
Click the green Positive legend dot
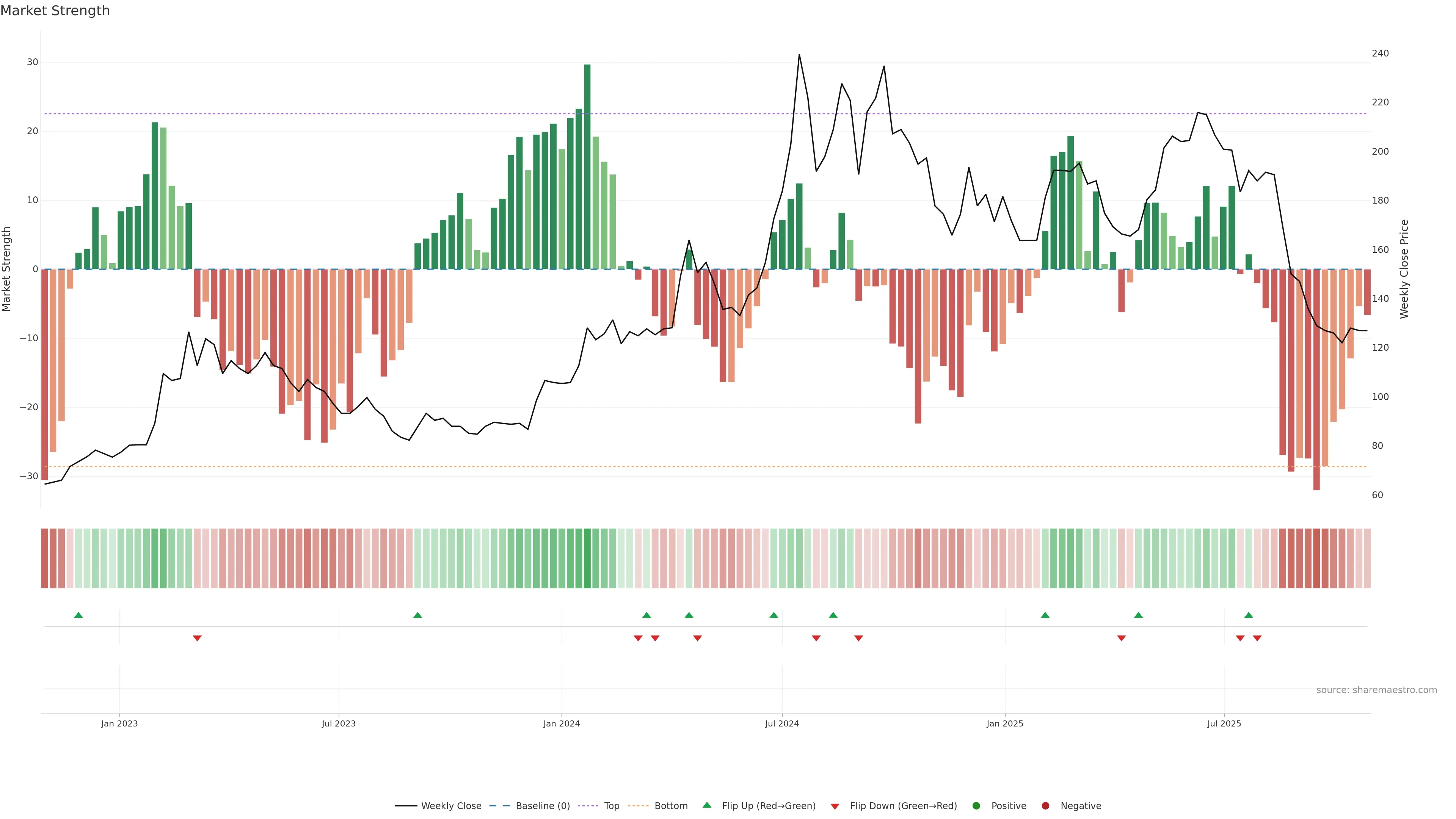(976, 806)
